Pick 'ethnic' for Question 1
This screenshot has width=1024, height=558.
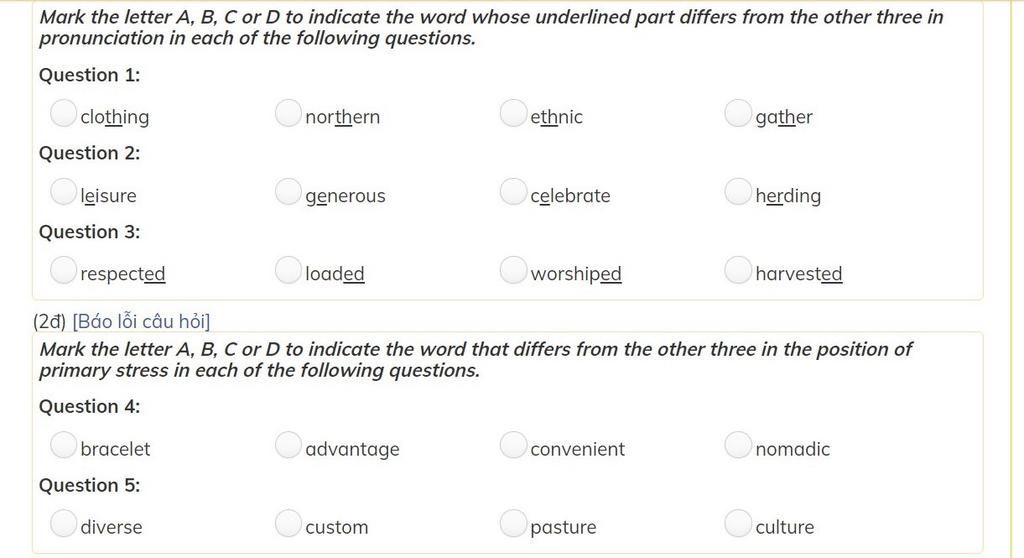coord(513,113)
